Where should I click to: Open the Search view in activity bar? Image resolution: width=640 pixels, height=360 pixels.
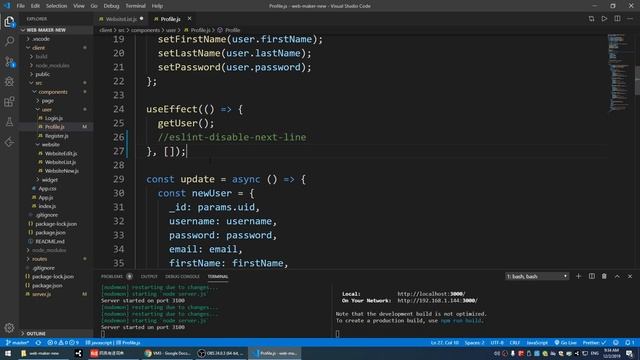coord(9,41)
